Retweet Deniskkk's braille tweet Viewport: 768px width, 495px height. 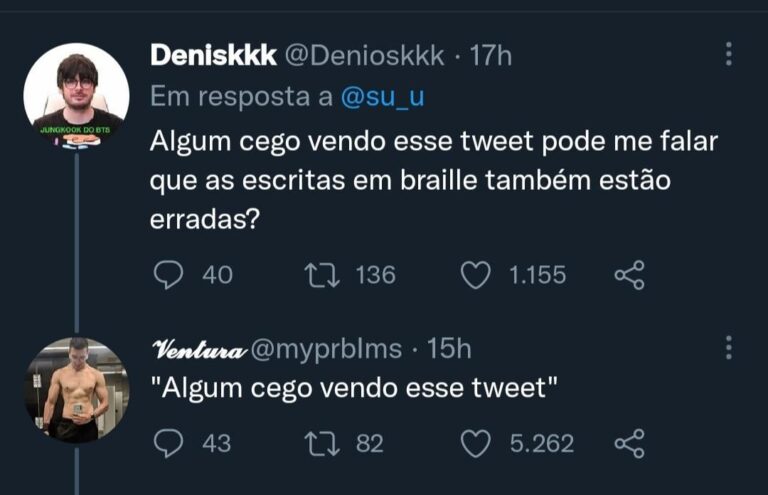coord(321,274)
